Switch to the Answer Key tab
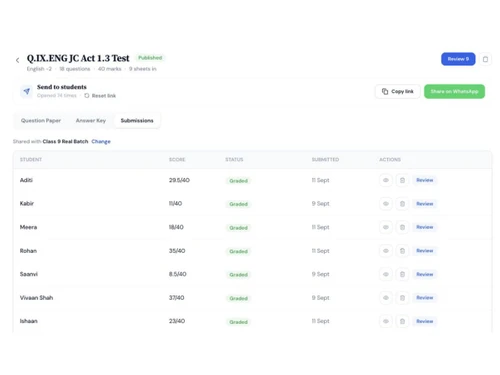This screenshot has height=375, width=500. (x=91, y=120)
